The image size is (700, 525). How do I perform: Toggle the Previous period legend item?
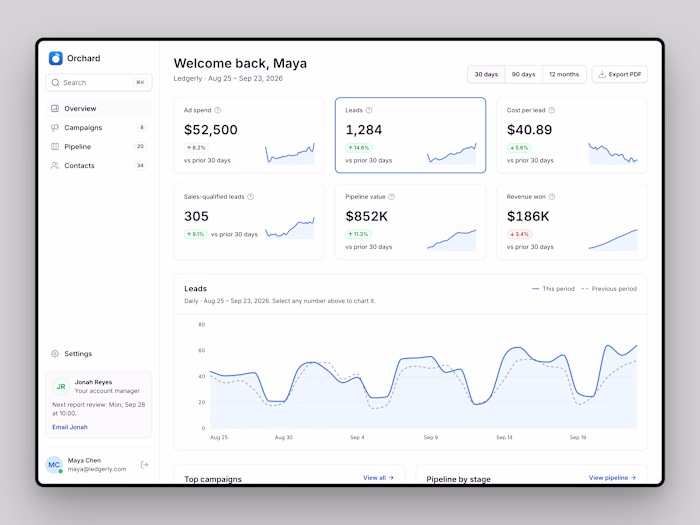[x=609, y=289]
